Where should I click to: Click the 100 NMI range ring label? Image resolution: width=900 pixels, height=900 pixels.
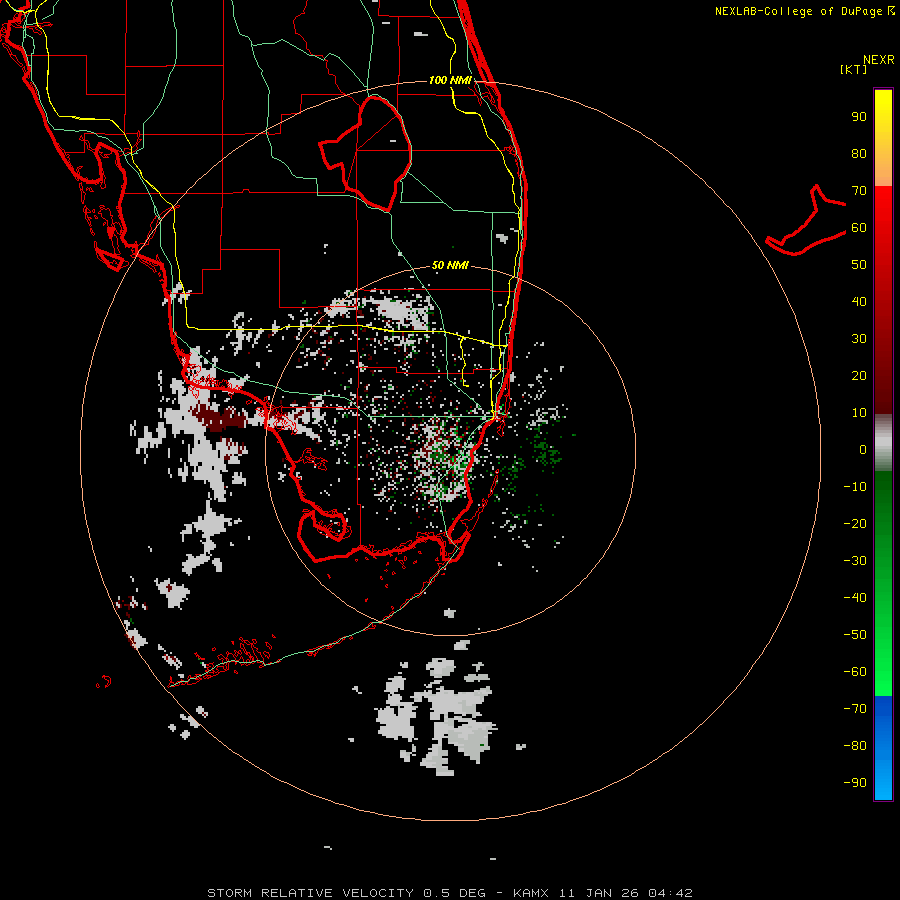(450, 80)
